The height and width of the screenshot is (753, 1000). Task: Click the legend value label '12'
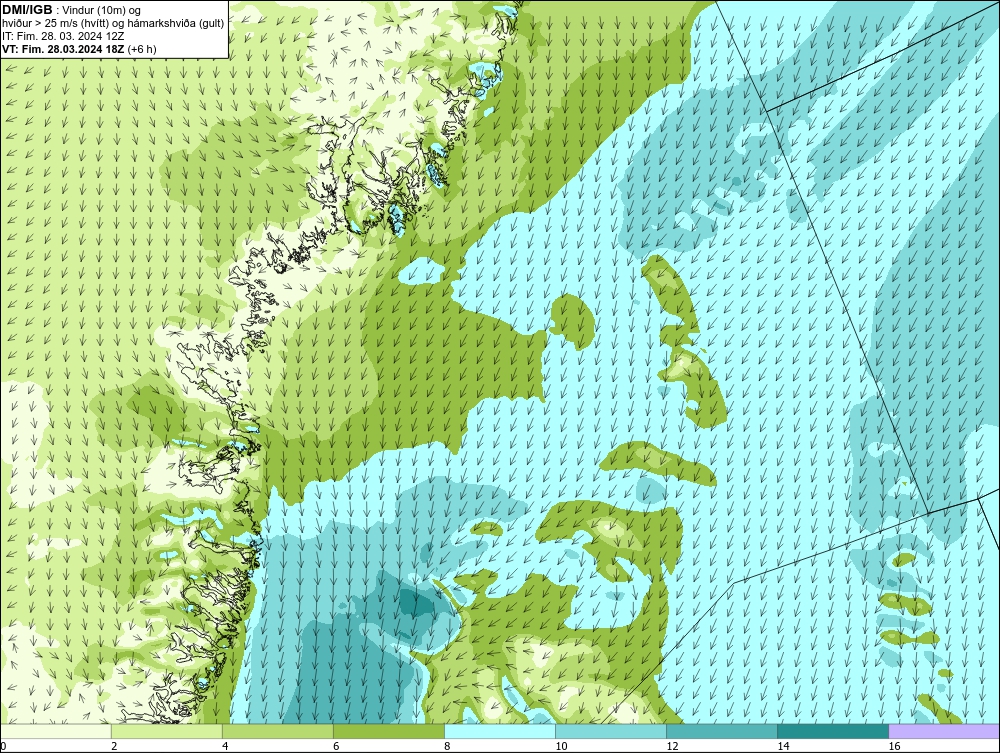coord(672,746)
